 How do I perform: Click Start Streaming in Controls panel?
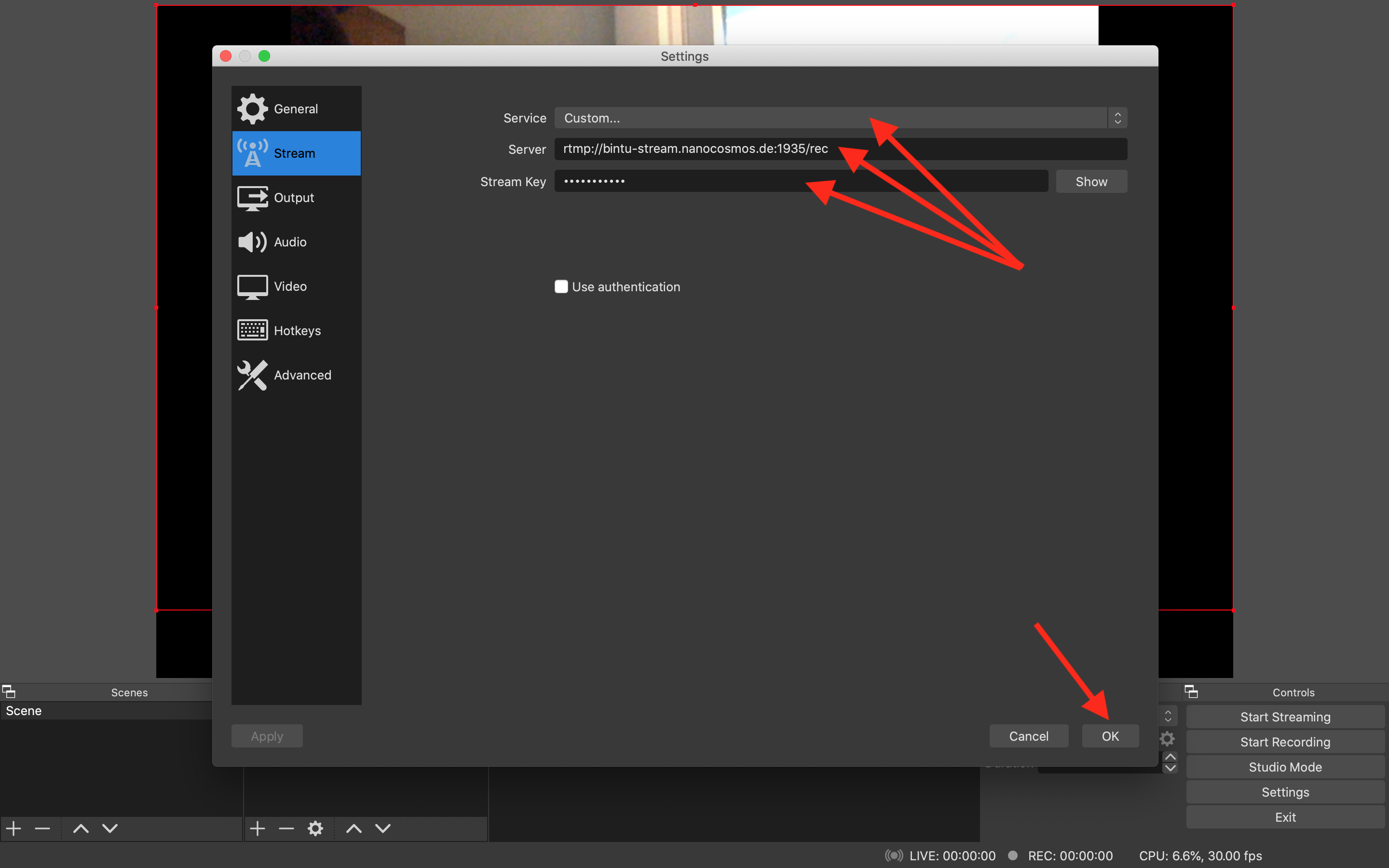pos(1284,717)
